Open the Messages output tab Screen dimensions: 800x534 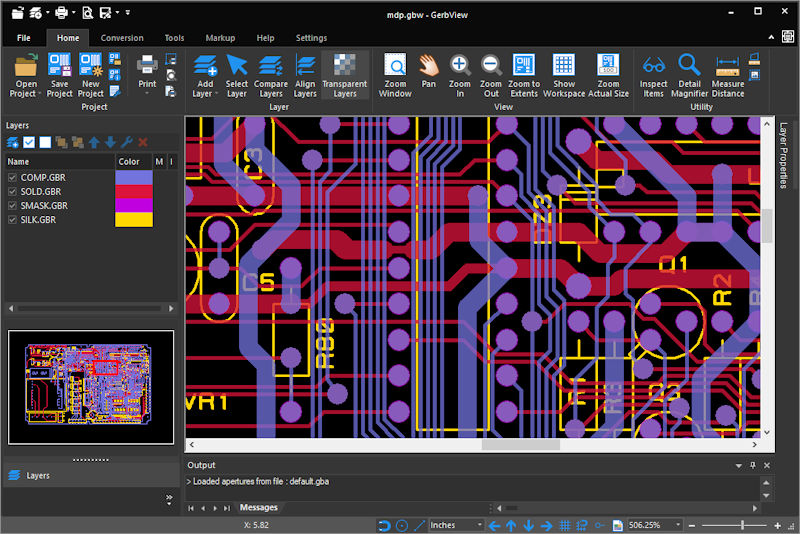[x=258, y=508]
